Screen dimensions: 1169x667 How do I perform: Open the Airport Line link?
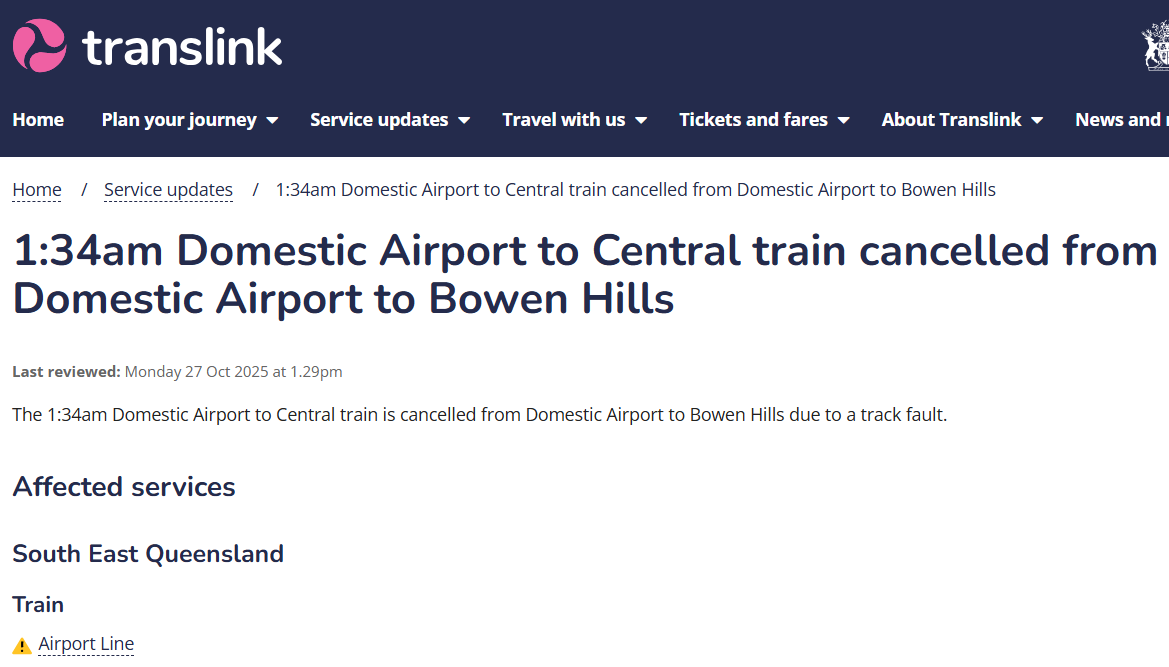click(x=86, y=644)
